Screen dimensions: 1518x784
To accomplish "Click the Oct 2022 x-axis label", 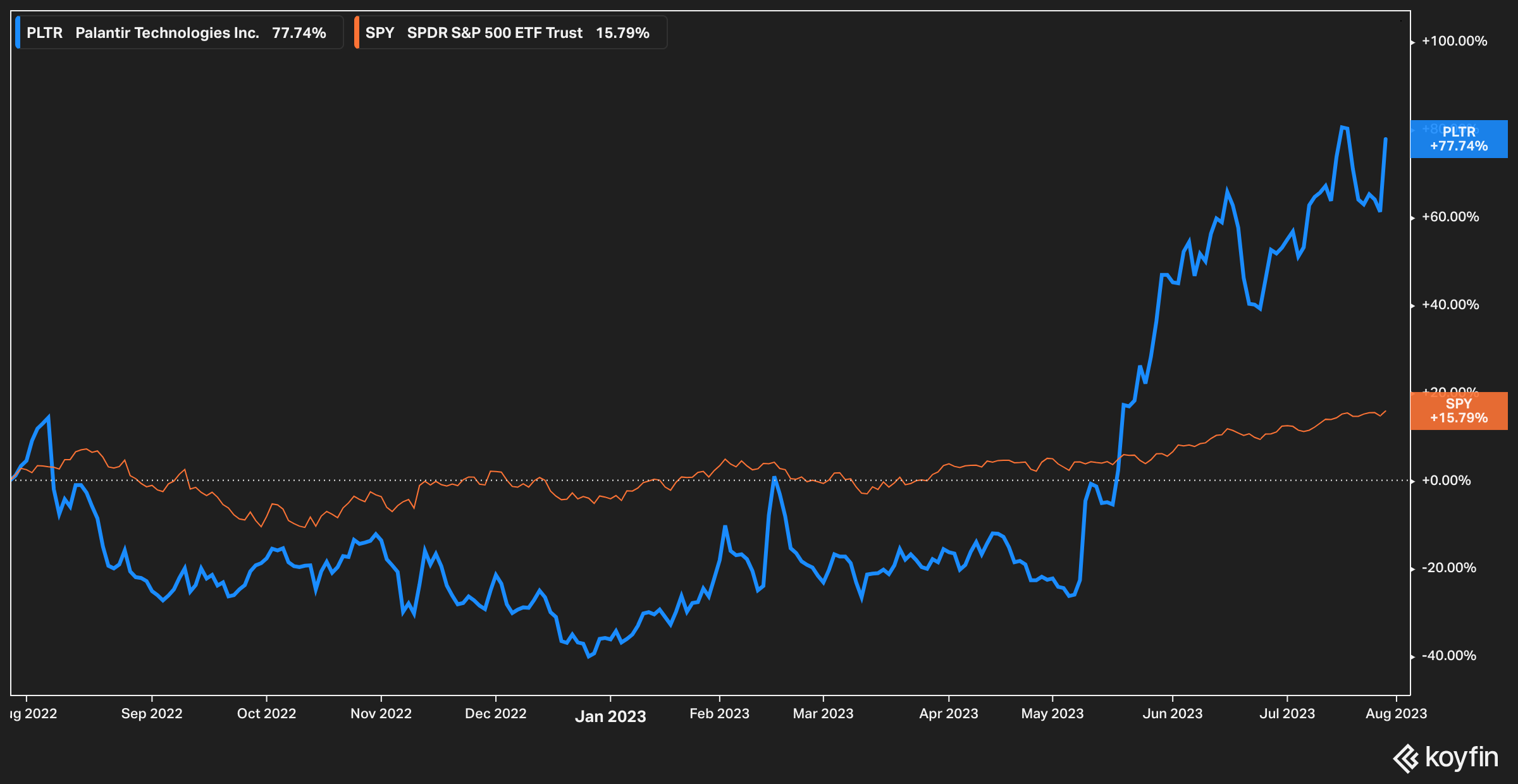I will point(266,714).
